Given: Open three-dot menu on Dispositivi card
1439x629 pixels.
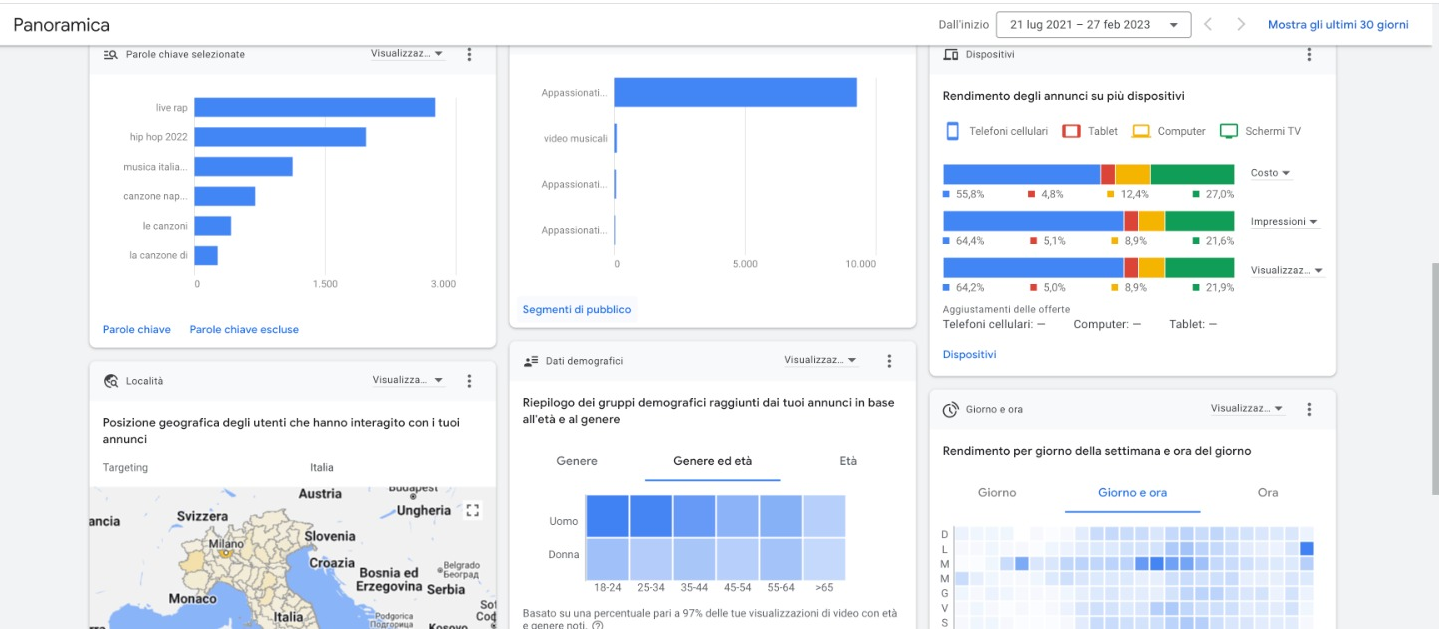Looking at the screenshot, I should tap(1309, 55).
